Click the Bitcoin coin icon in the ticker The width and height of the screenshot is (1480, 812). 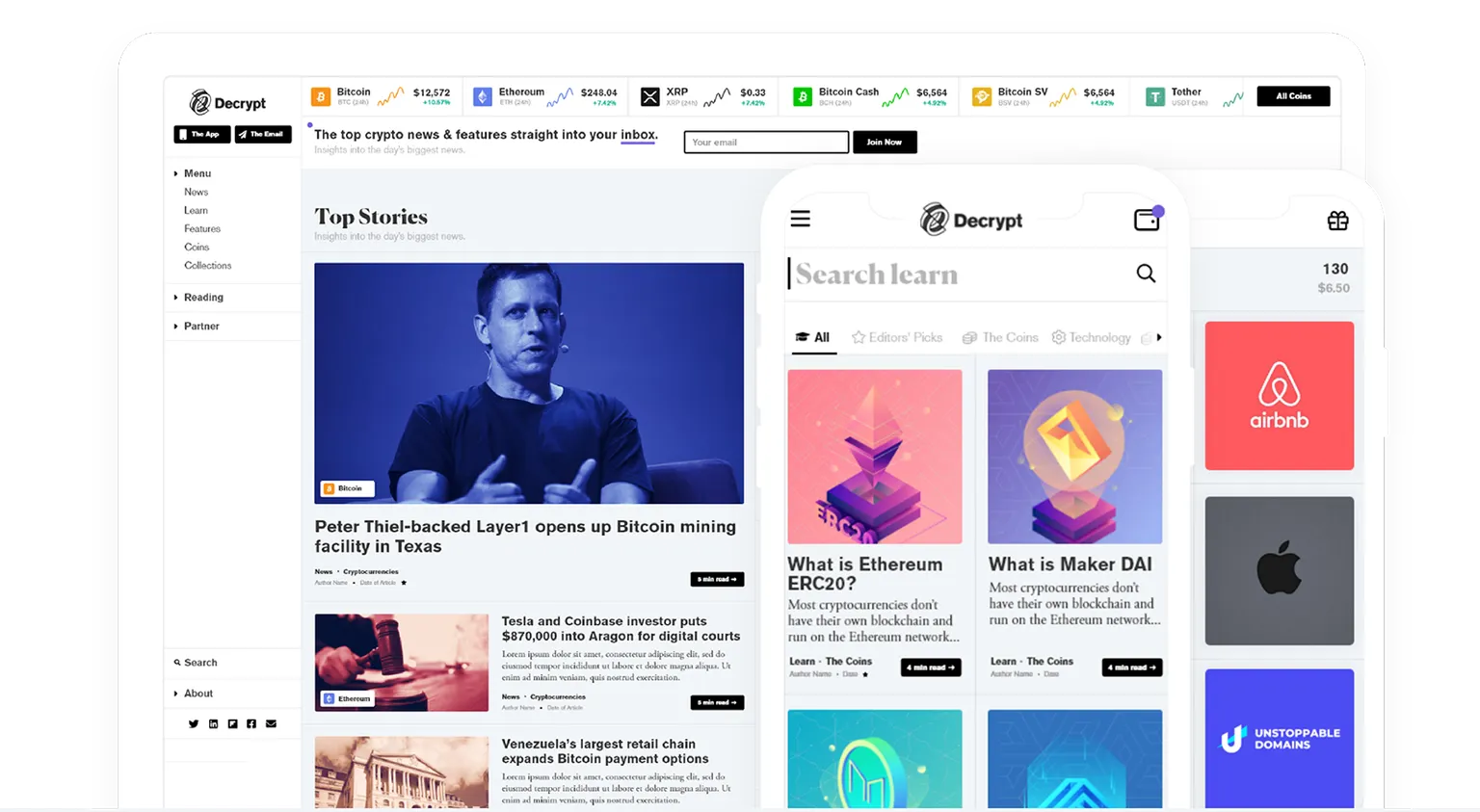point(321,96)
